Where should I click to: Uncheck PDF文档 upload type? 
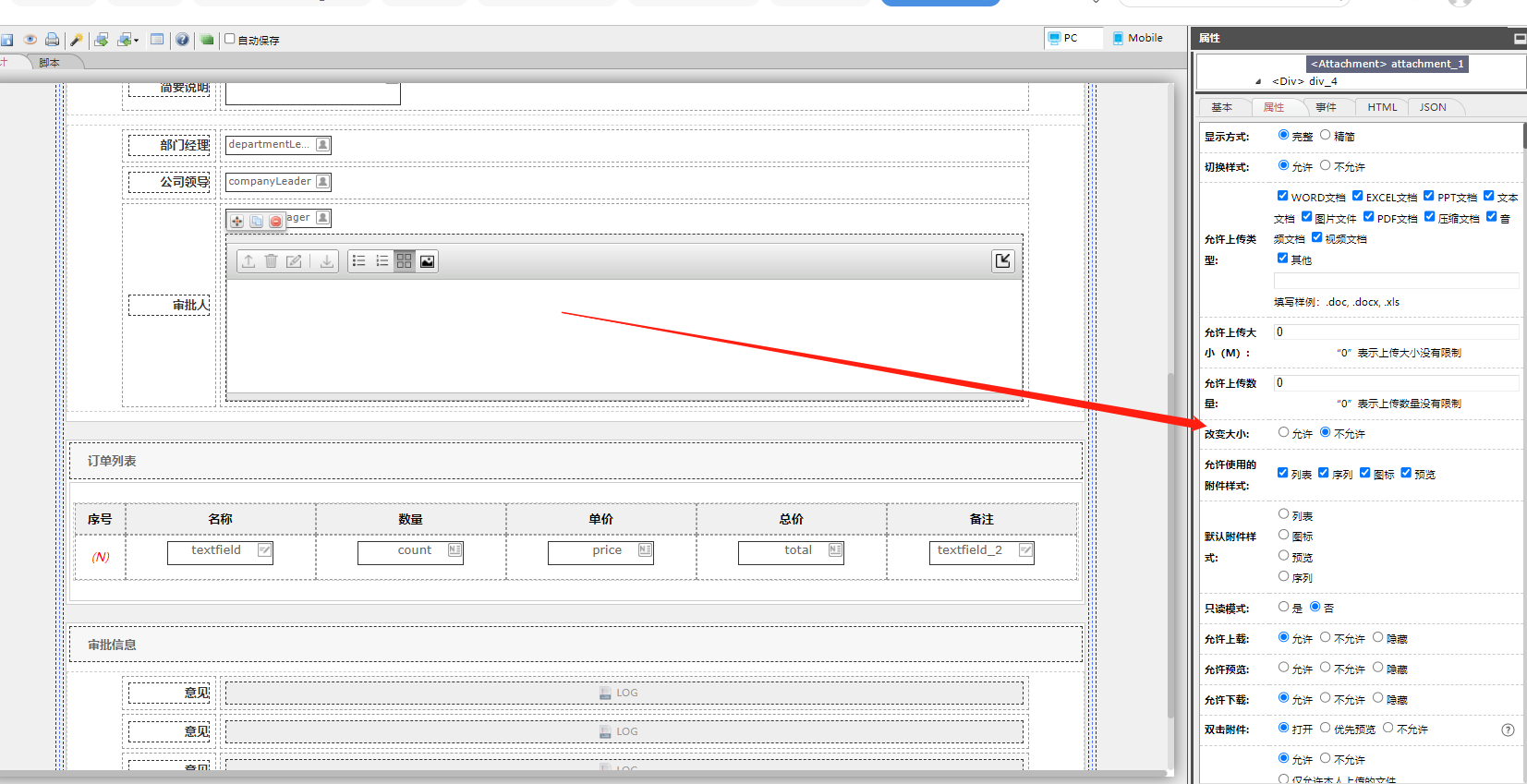1368,217
